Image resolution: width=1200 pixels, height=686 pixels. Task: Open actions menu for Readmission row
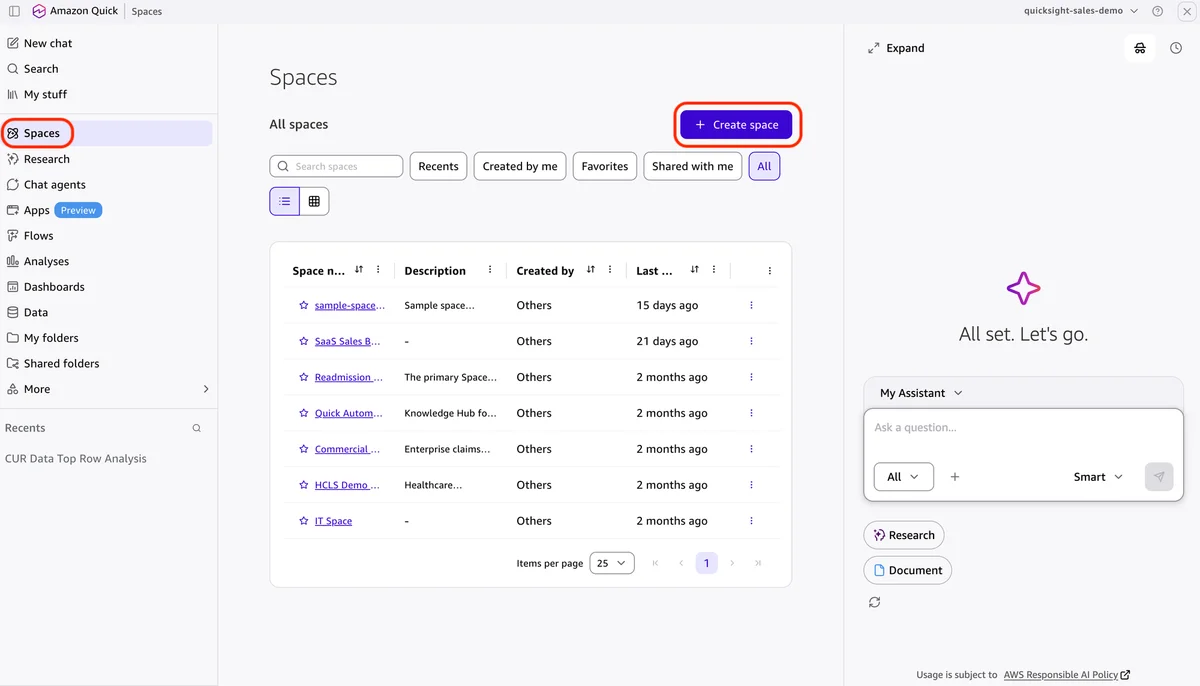click(x=751, y=377)
